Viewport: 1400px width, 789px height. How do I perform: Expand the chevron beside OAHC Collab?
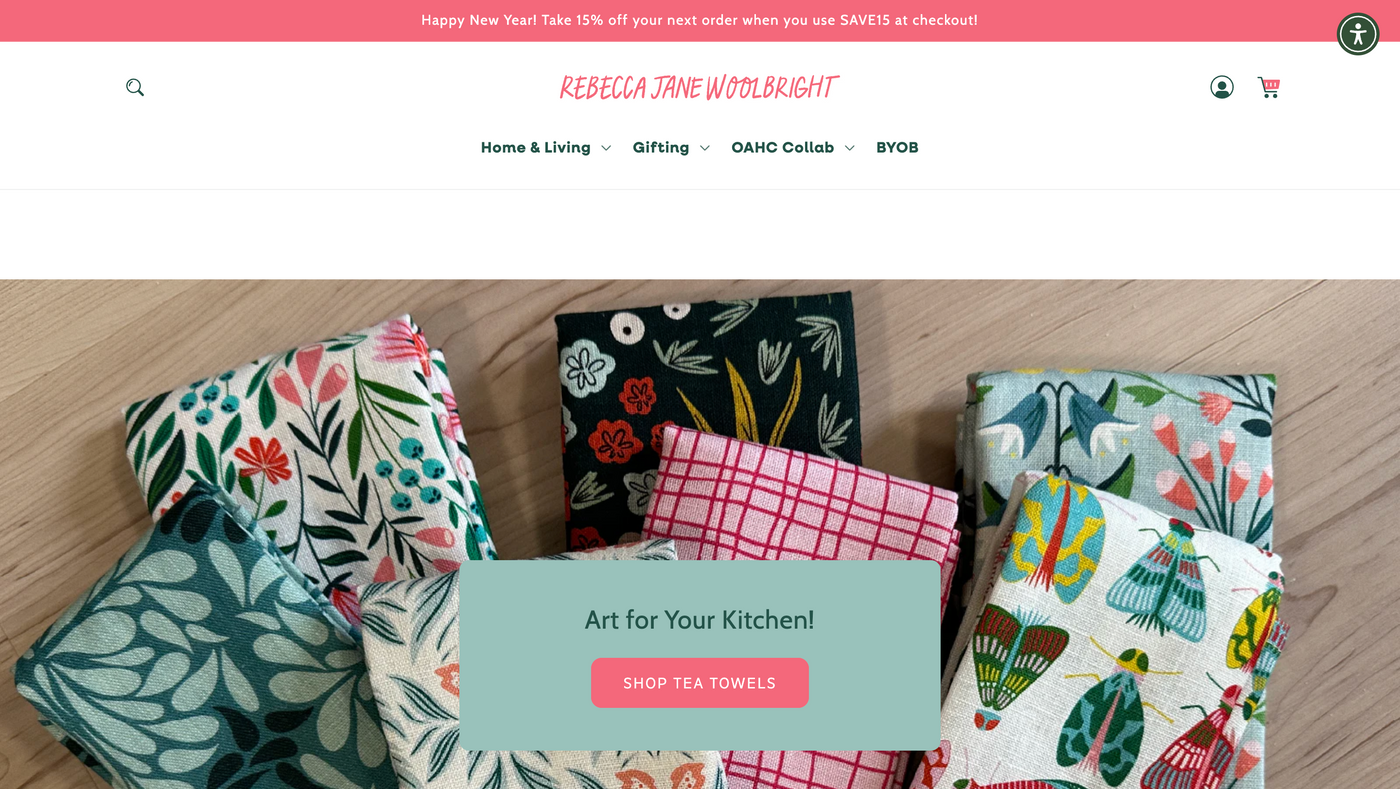(849, 148)
